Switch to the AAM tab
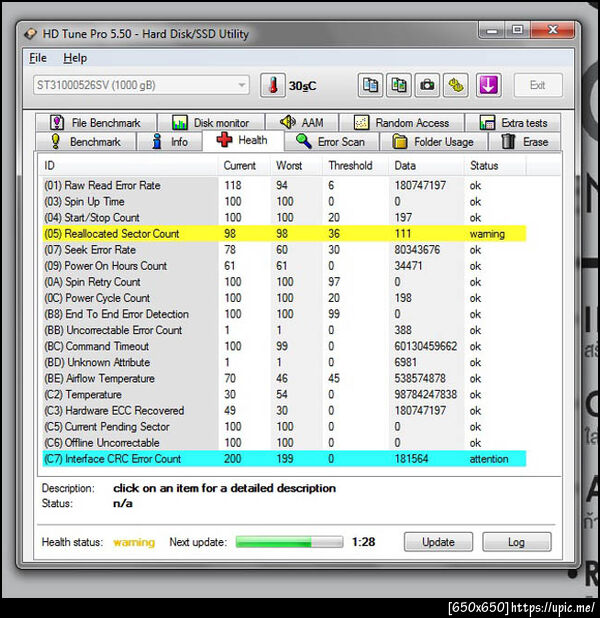Screen dimensions: 600x618 [x=302, y=123]
